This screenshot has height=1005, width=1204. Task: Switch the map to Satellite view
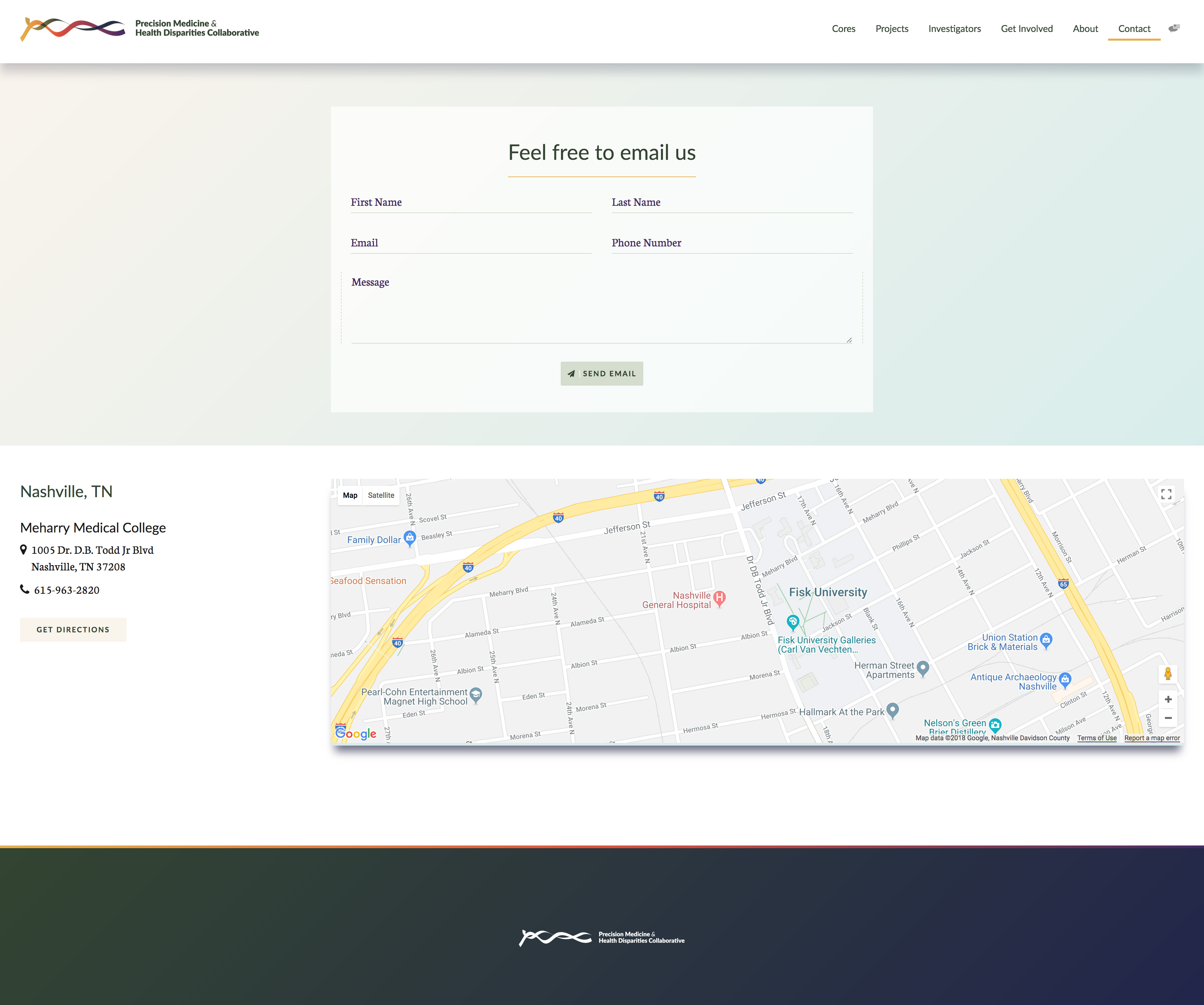pyautogui.click(x=381, y=495)
